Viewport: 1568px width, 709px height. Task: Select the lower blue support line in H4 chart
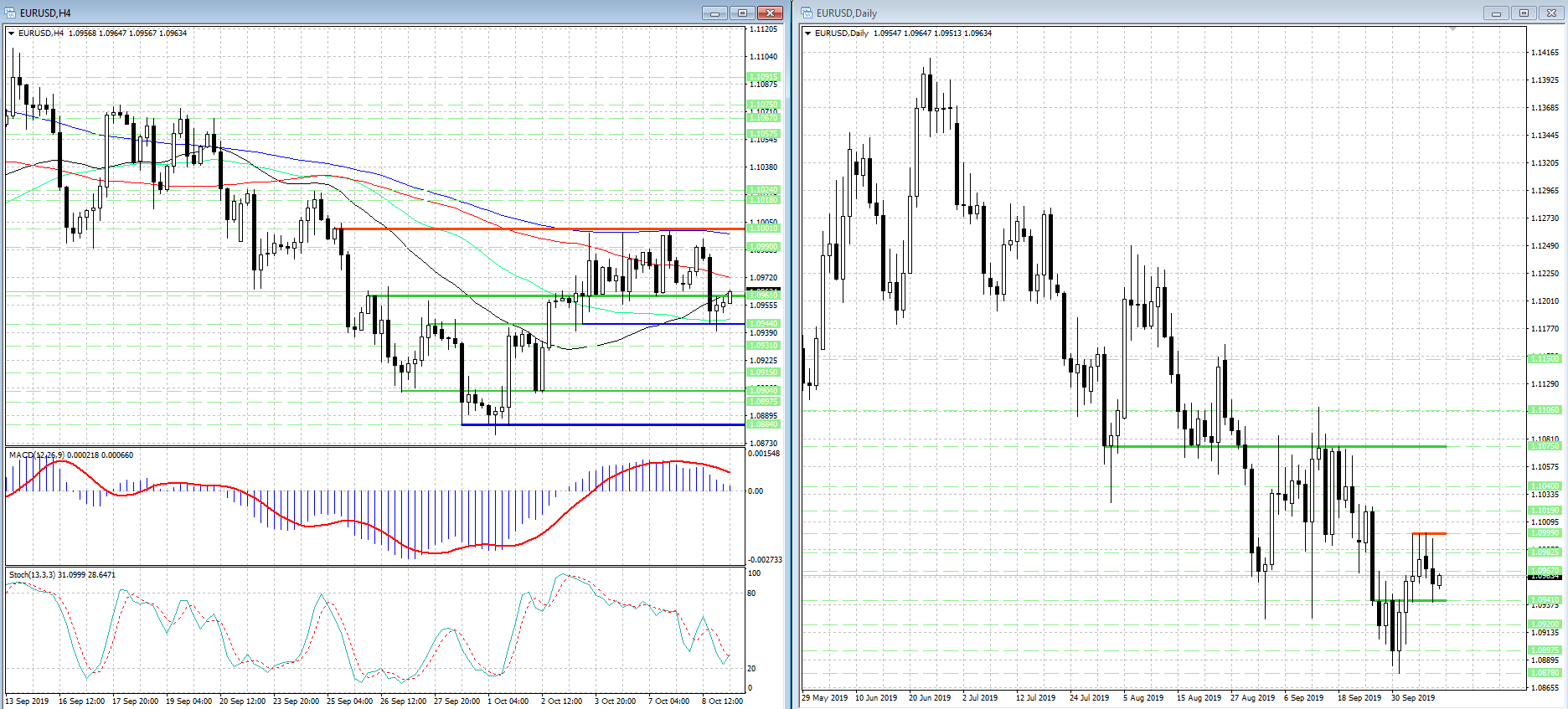click(x=602, y=424)
